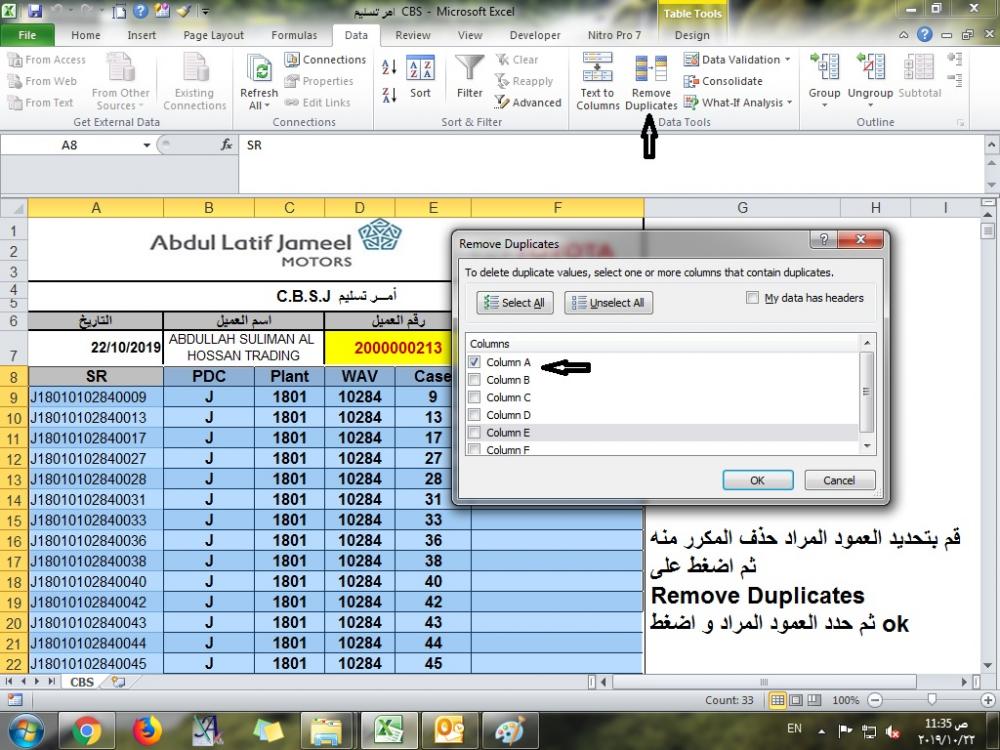Sort descending Z to A icon

(x=389, y=95)
